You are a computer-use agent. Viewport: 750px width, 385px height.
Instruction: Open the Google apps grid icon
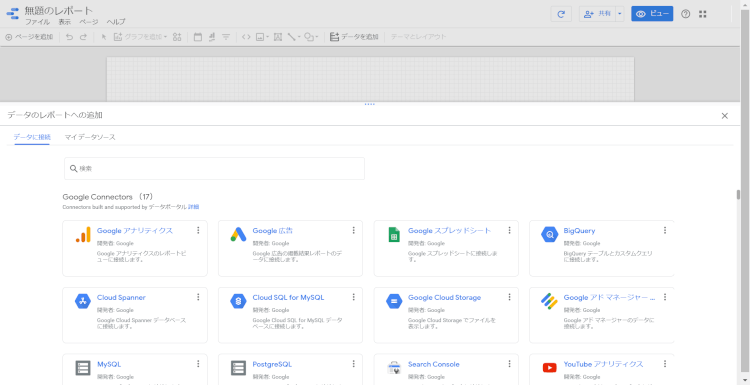tap(703, 14)
